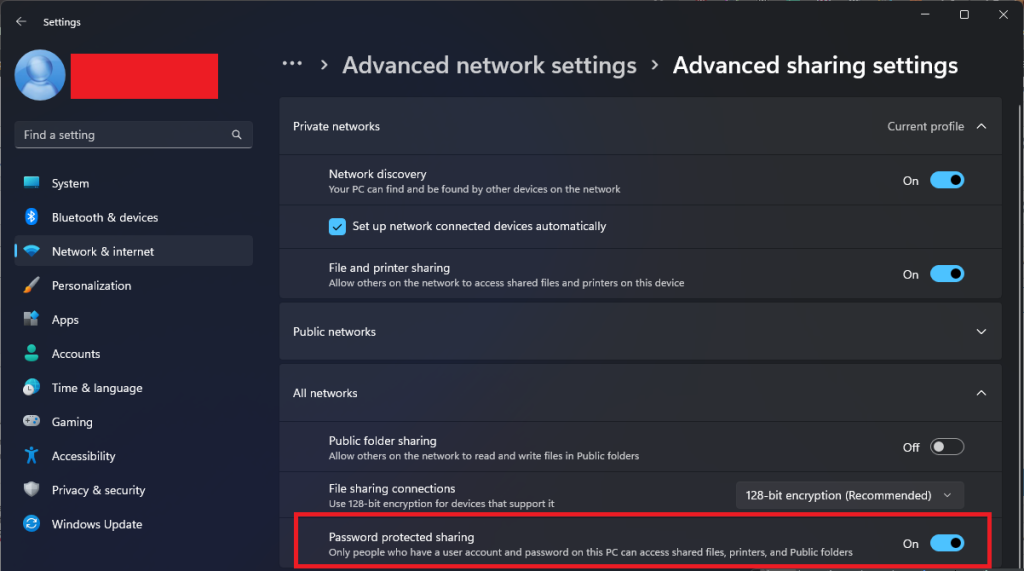Disable File and printer sharing toggle

pyautogui.click(x=947, y=274)
